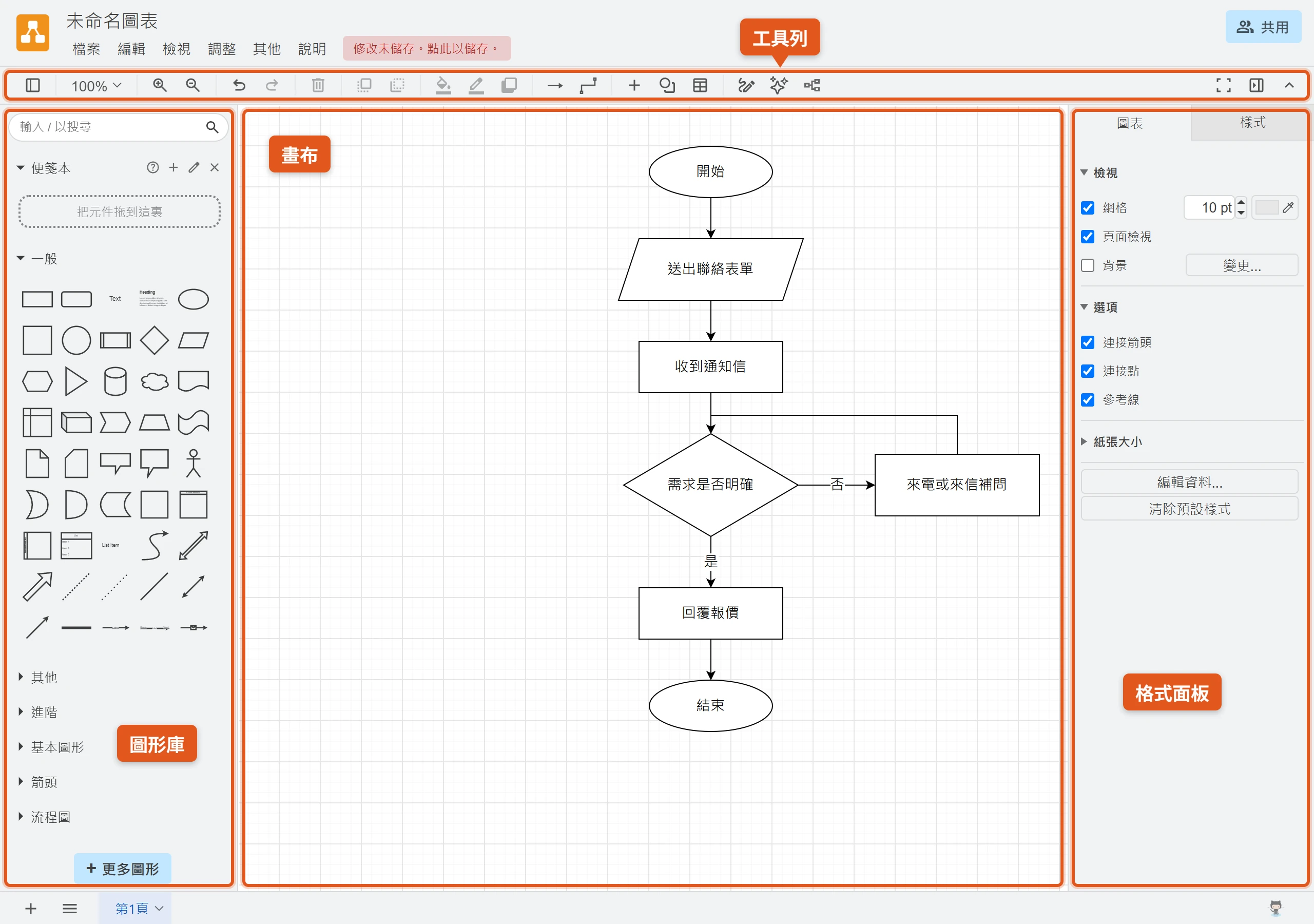Click the shadow icon in toolbar
1314x924 pixels.
[x=509, y=85]
